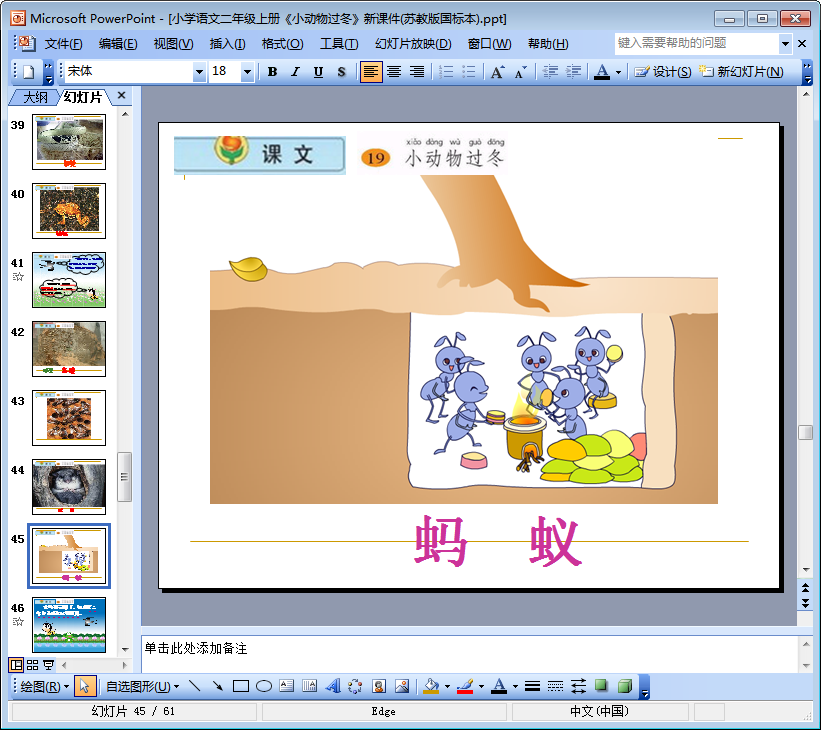This screenshot has width=821, height=730.
Task: Open font color dropdown in formatting toolbar
Action: click(x=618, y=72)
